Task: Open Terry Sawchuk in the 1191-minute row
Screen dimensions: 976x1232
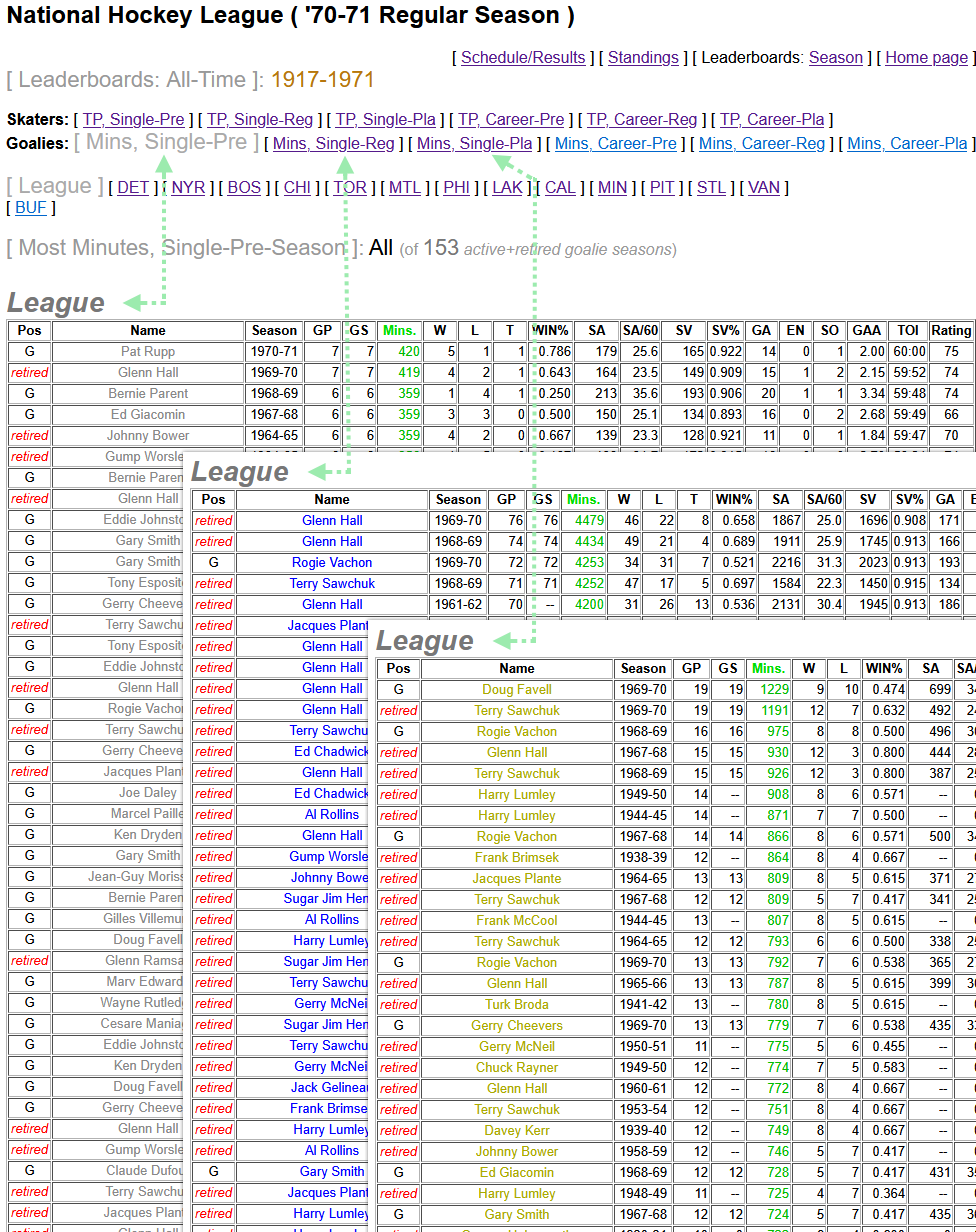Action: 517,711
